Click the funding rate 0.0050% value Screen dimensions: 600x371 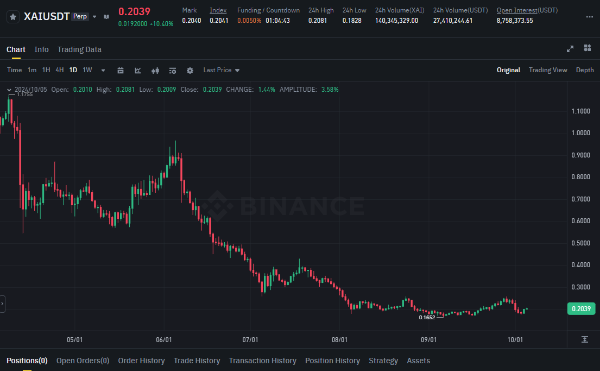249,21
